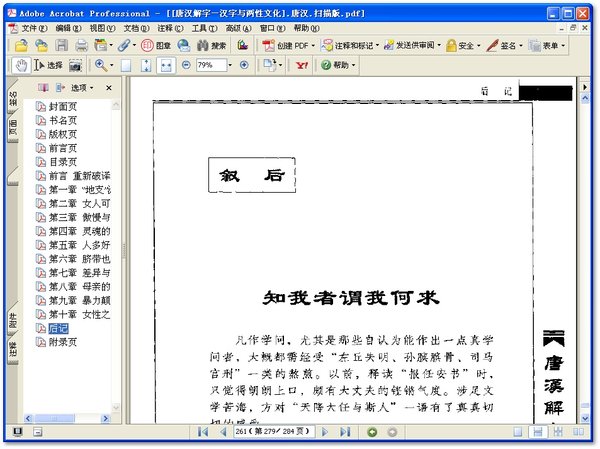This screenshot has height=449, width=600.
Task: Jump to the last page
Action: point(345,432)
